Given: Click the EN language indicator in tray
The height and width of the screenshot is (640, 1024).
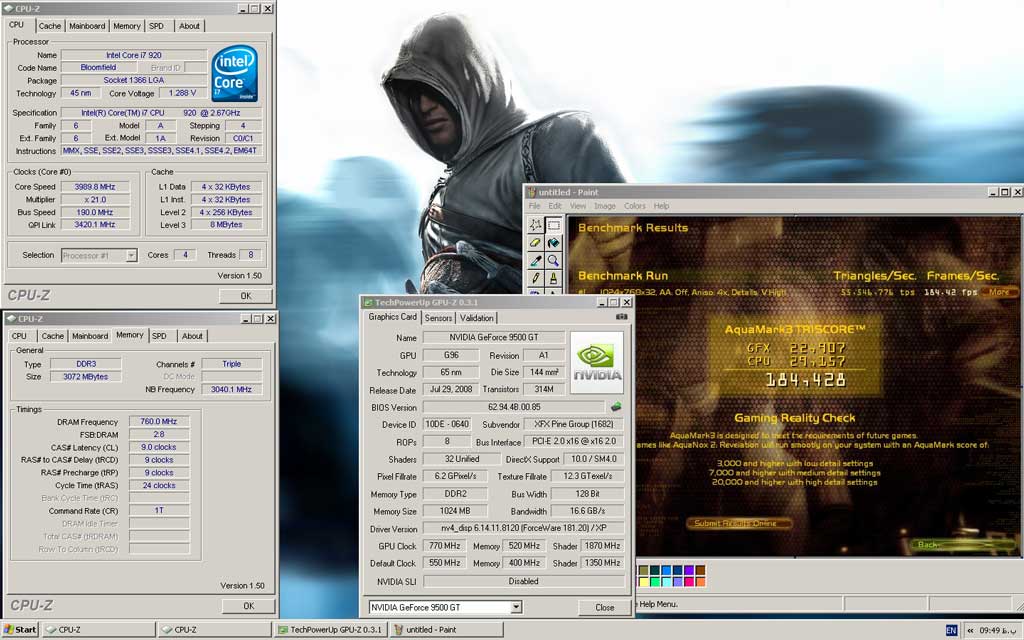Looking at the screenshot, I should [x=952, y=630].
